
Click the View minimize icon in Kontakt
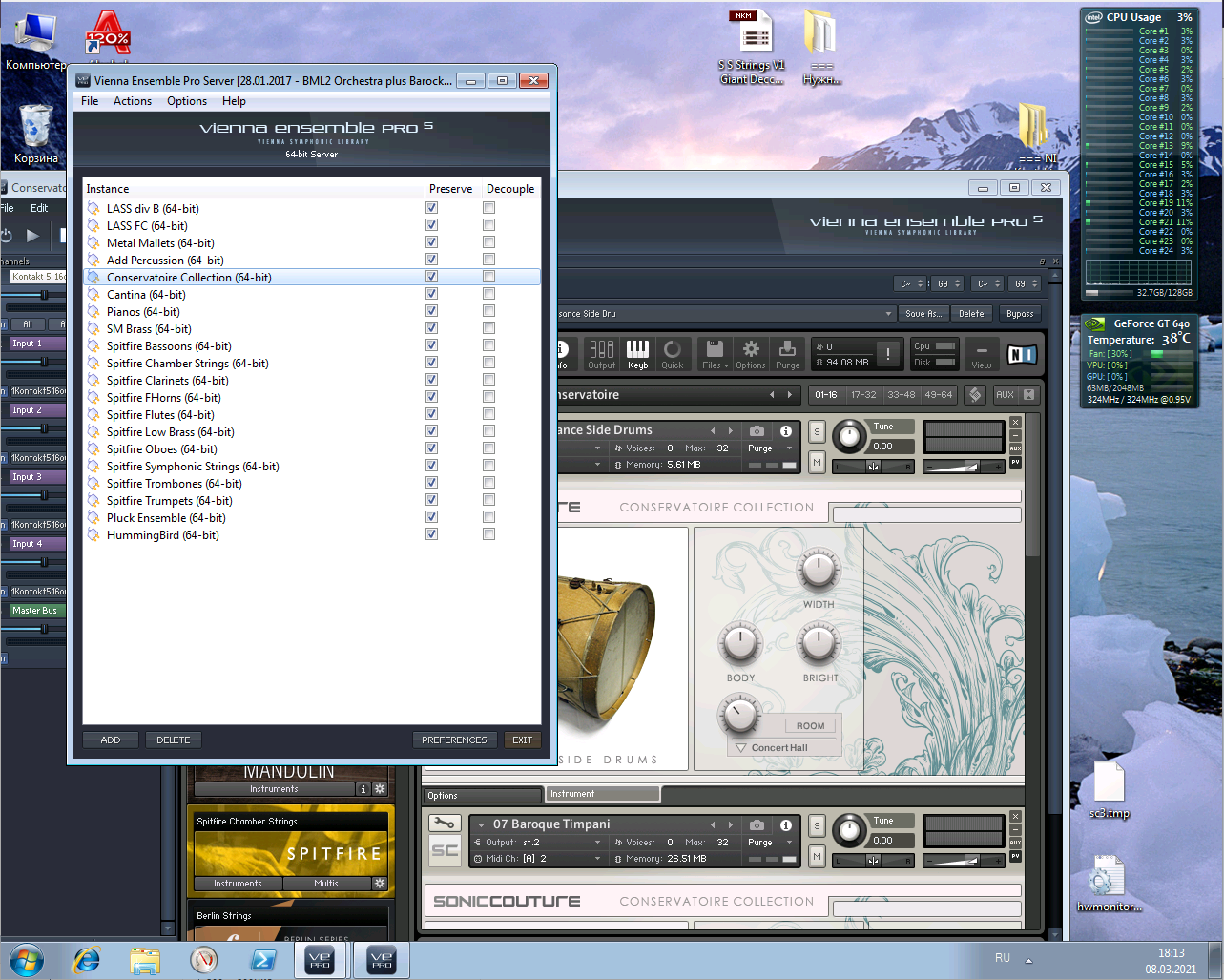pos(982,354)
